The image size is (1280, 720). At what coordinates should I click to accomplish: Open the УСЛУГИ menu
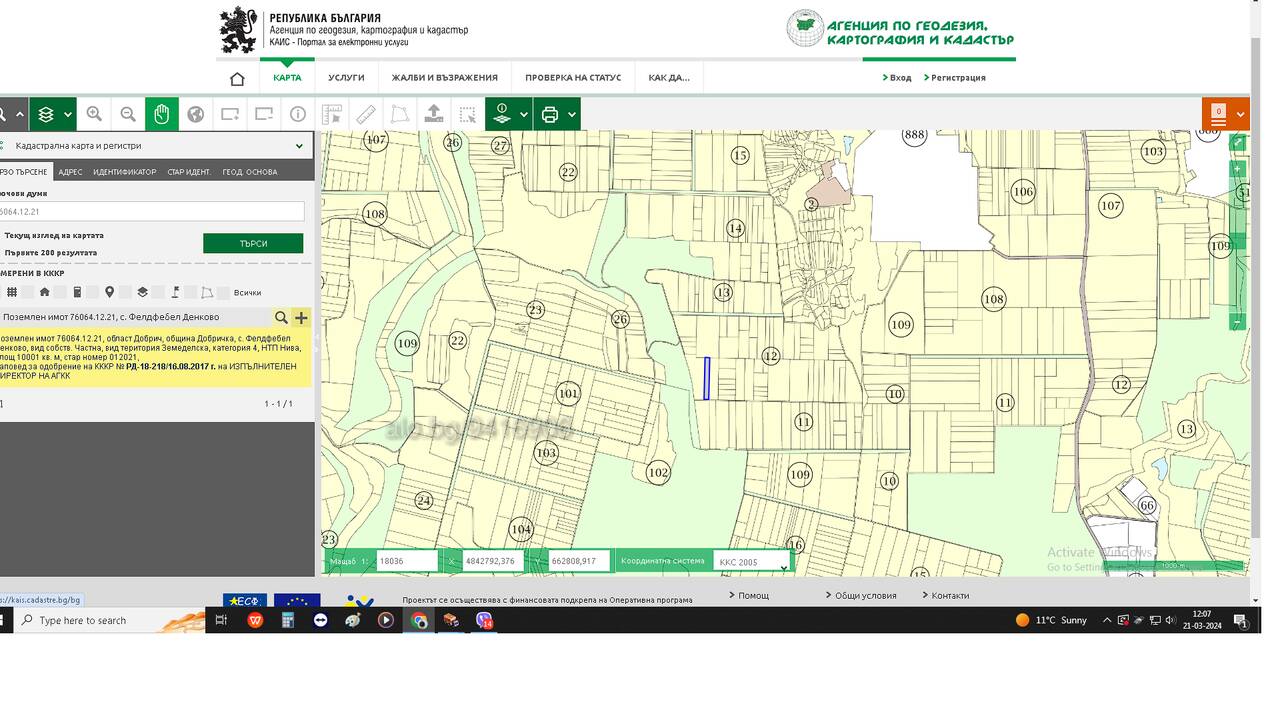click(x=346, y=77)
